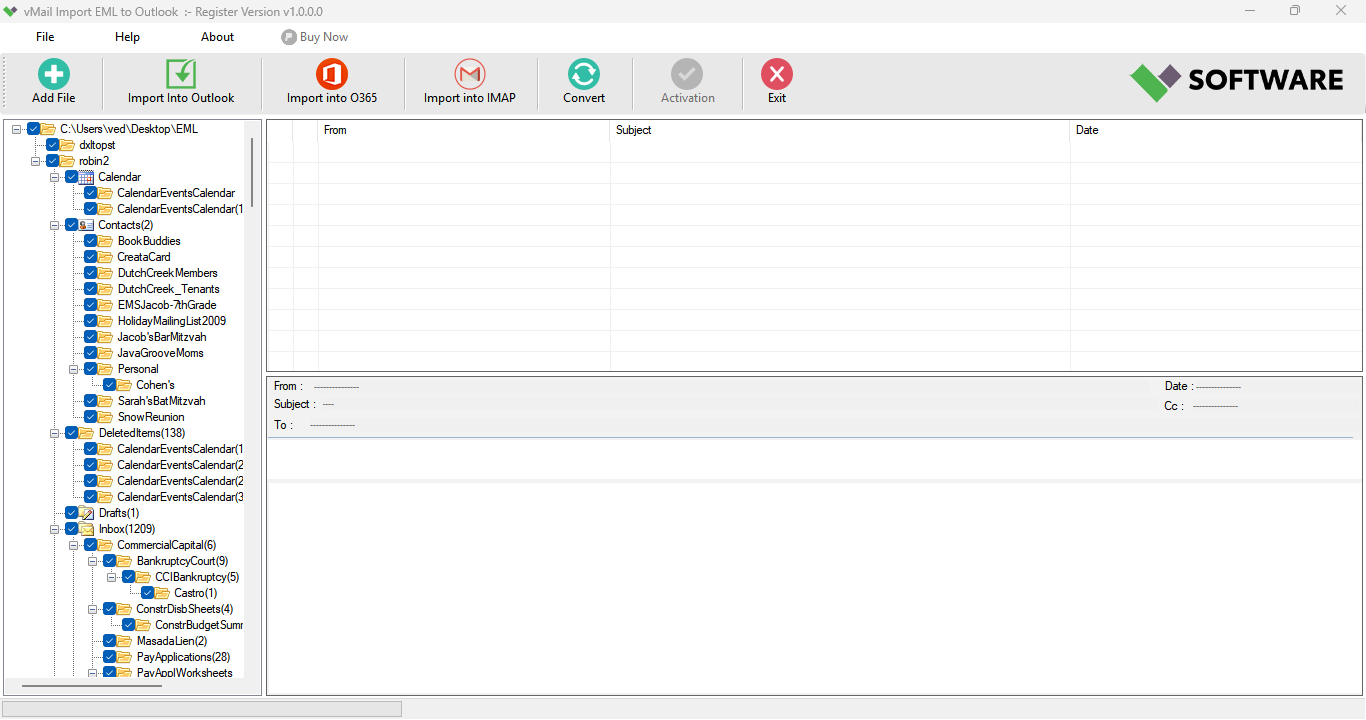Viewport: 1366px width, 720px height.
Task: Click the PayApplWorksheets folder label
Action: tap(184, 673)
